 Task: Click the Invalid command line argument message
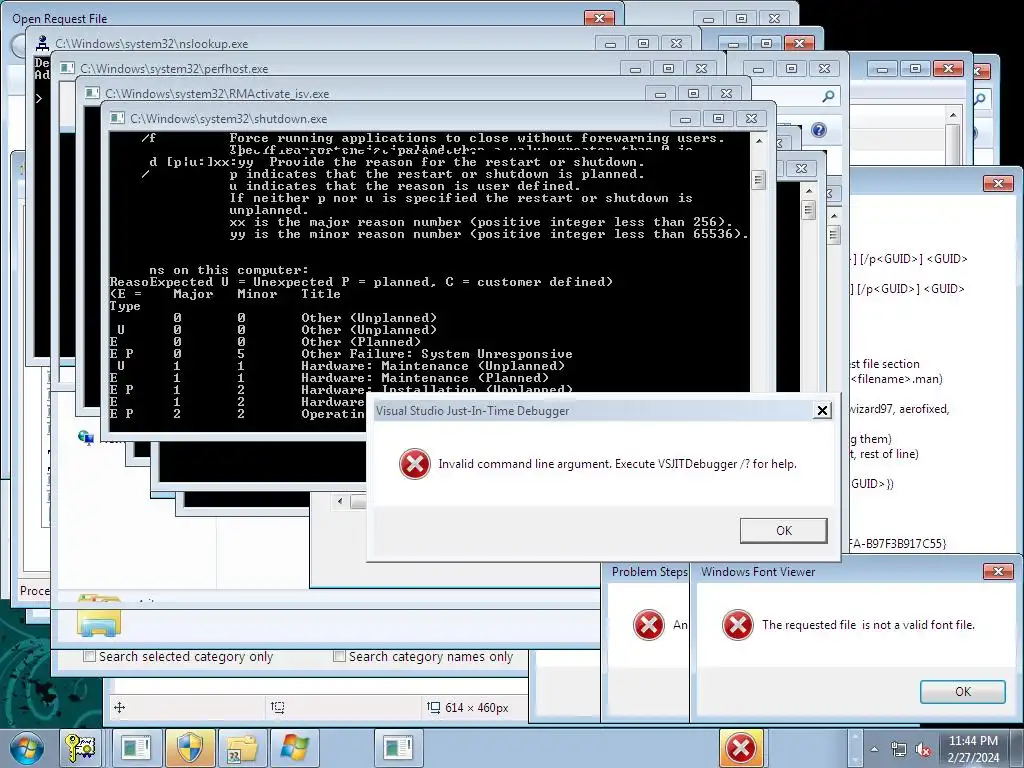pyautogui.click(x=617, y=464)
